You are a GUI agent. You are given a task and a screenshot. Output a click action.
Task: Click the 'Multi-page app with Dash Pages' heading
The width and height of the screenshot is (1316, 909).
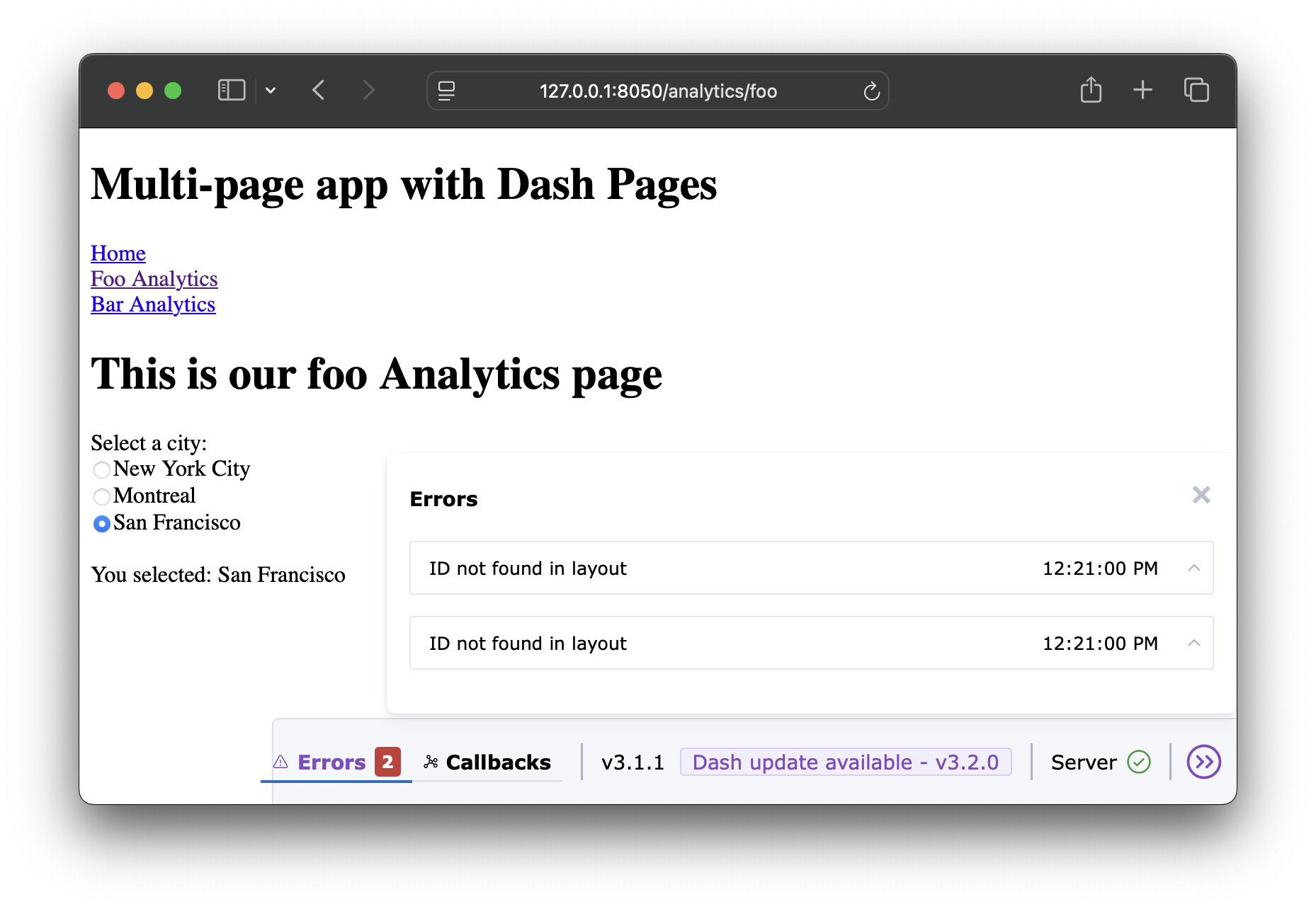point(404,185)
